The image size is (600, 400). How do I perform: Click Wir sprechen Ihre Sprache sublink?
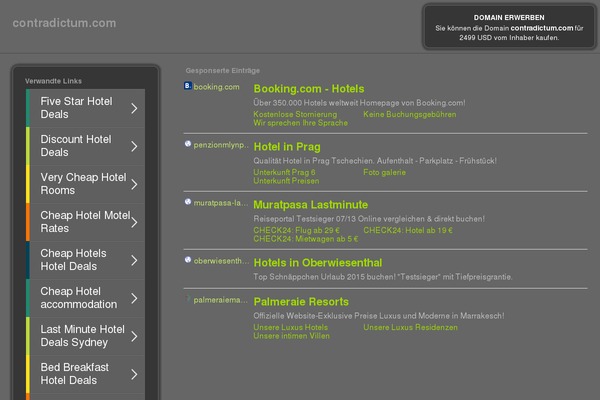[300, 123]
